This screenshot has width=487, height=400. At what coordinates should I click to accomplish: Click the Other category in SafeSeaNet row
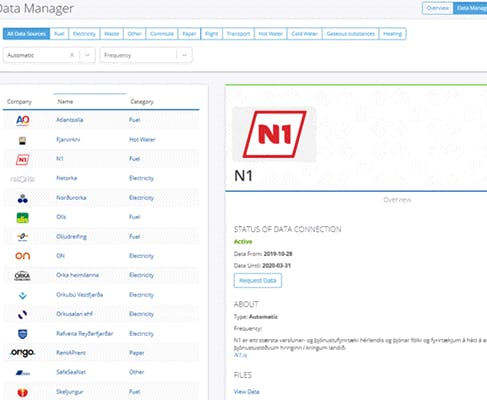tap(137, 372)
